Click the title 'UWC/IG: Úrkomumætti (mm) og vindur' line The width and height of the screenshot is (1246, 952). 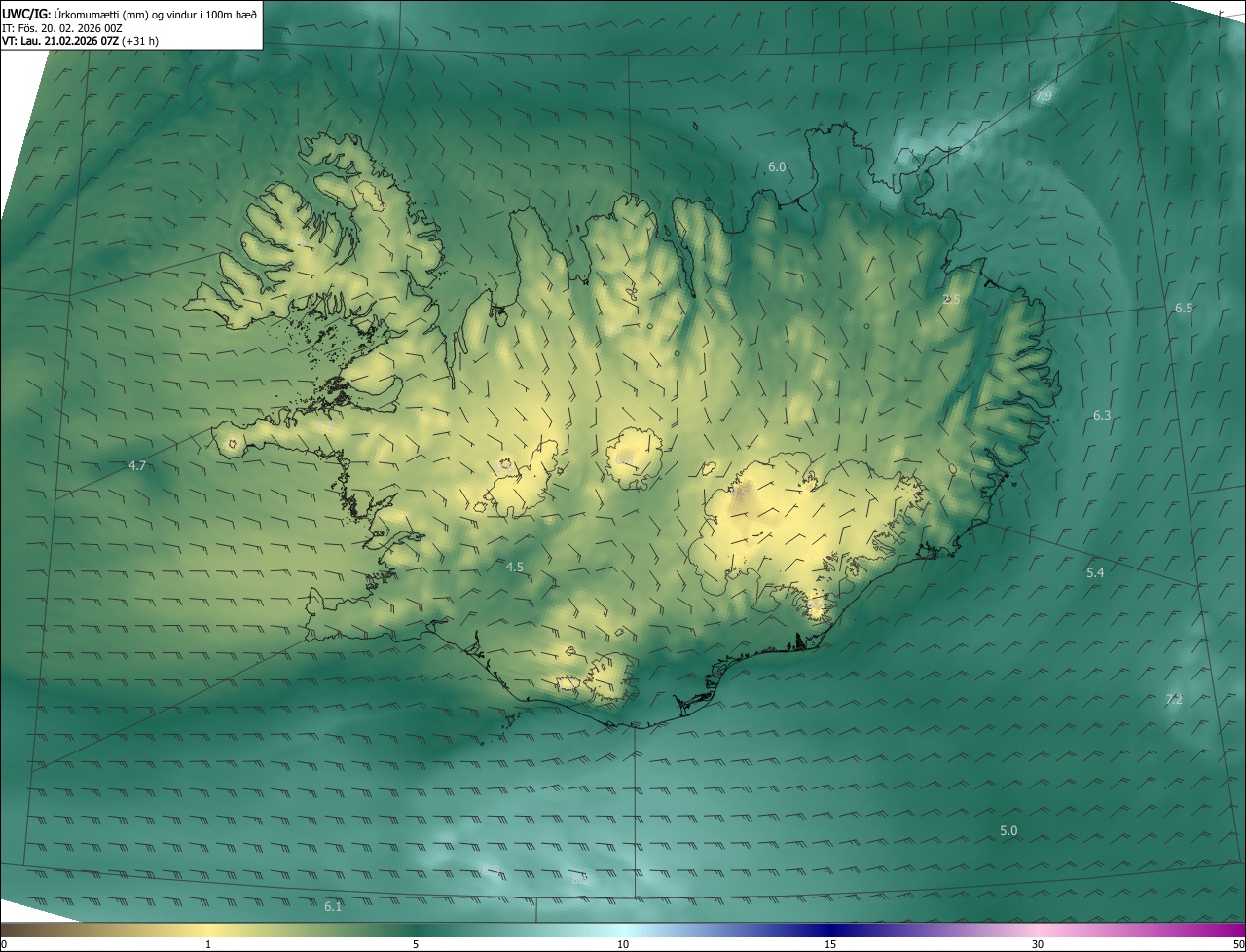129,14
